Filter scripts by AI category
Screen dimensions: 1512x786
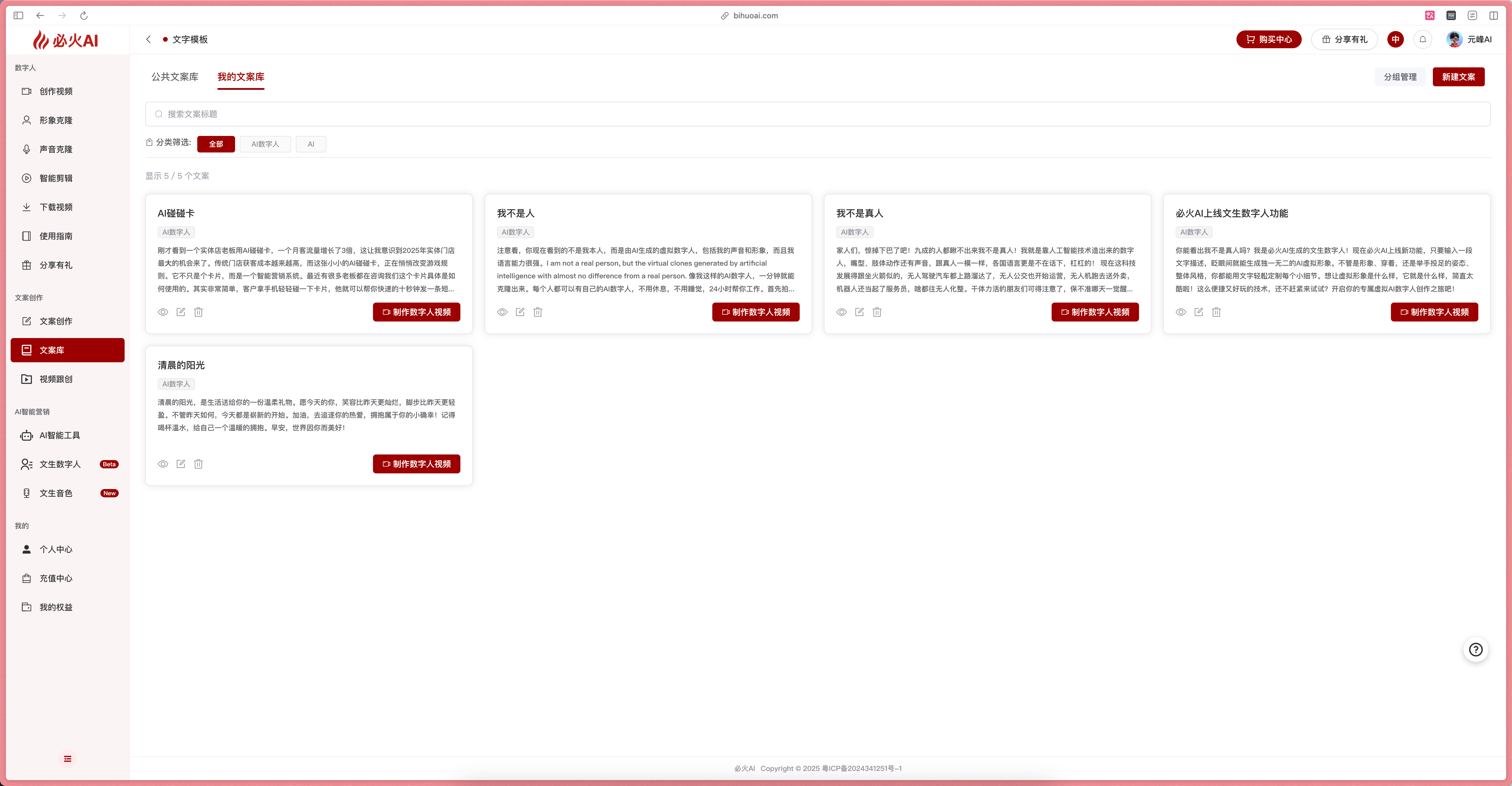(x=311, y=144)
